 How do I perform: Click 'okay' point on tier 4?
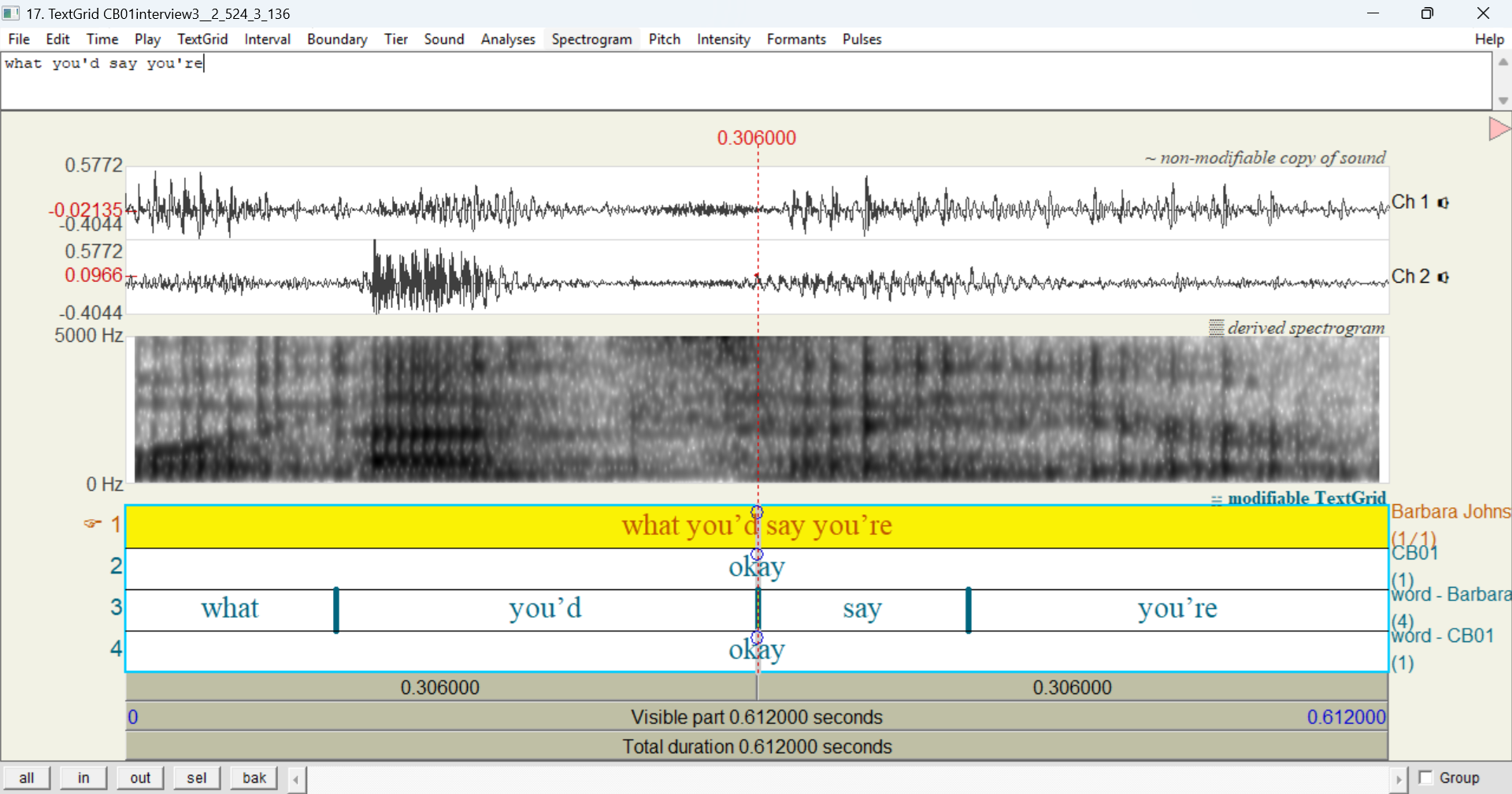757,651
